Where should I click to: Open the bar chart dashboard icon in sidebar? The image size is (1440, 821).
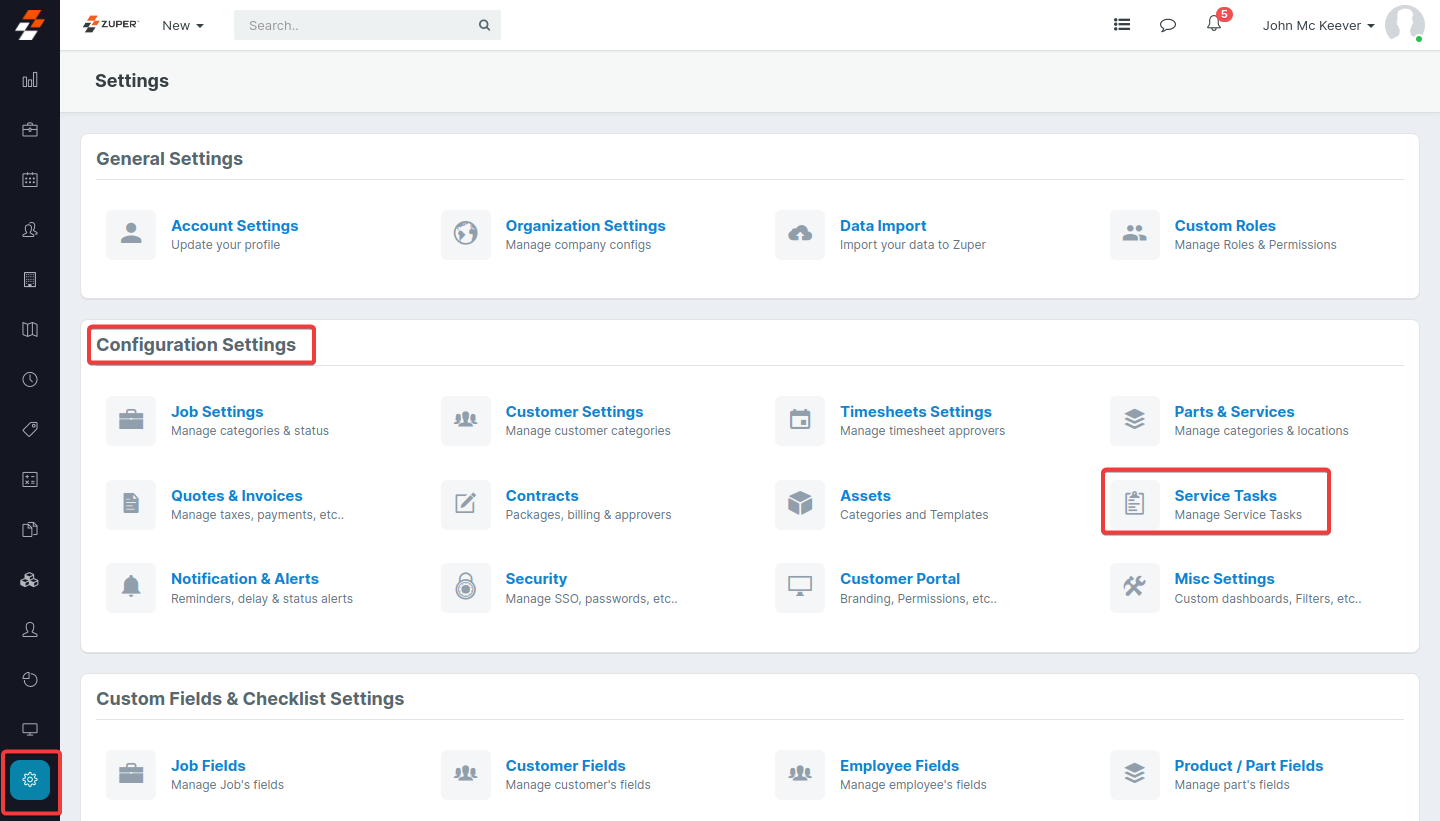30,80
